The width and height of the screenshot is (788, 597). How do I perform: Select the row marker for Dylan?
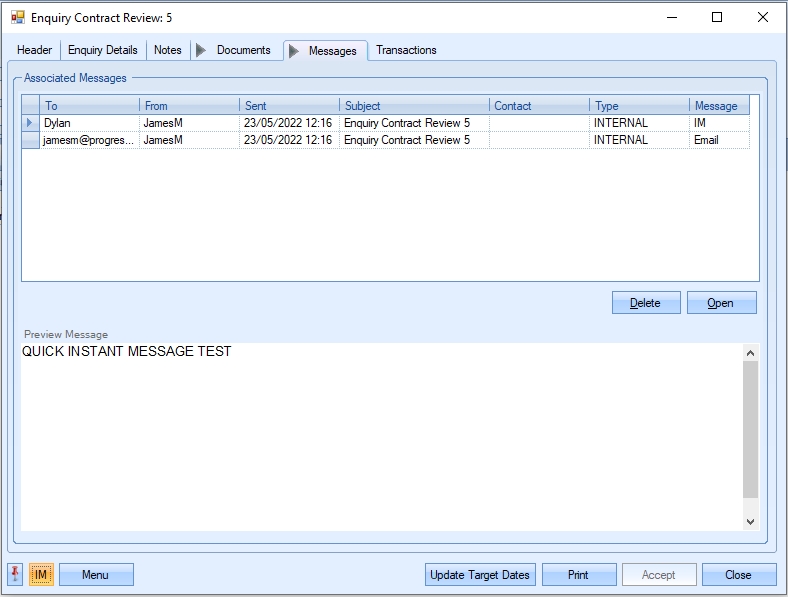[31, 123]
